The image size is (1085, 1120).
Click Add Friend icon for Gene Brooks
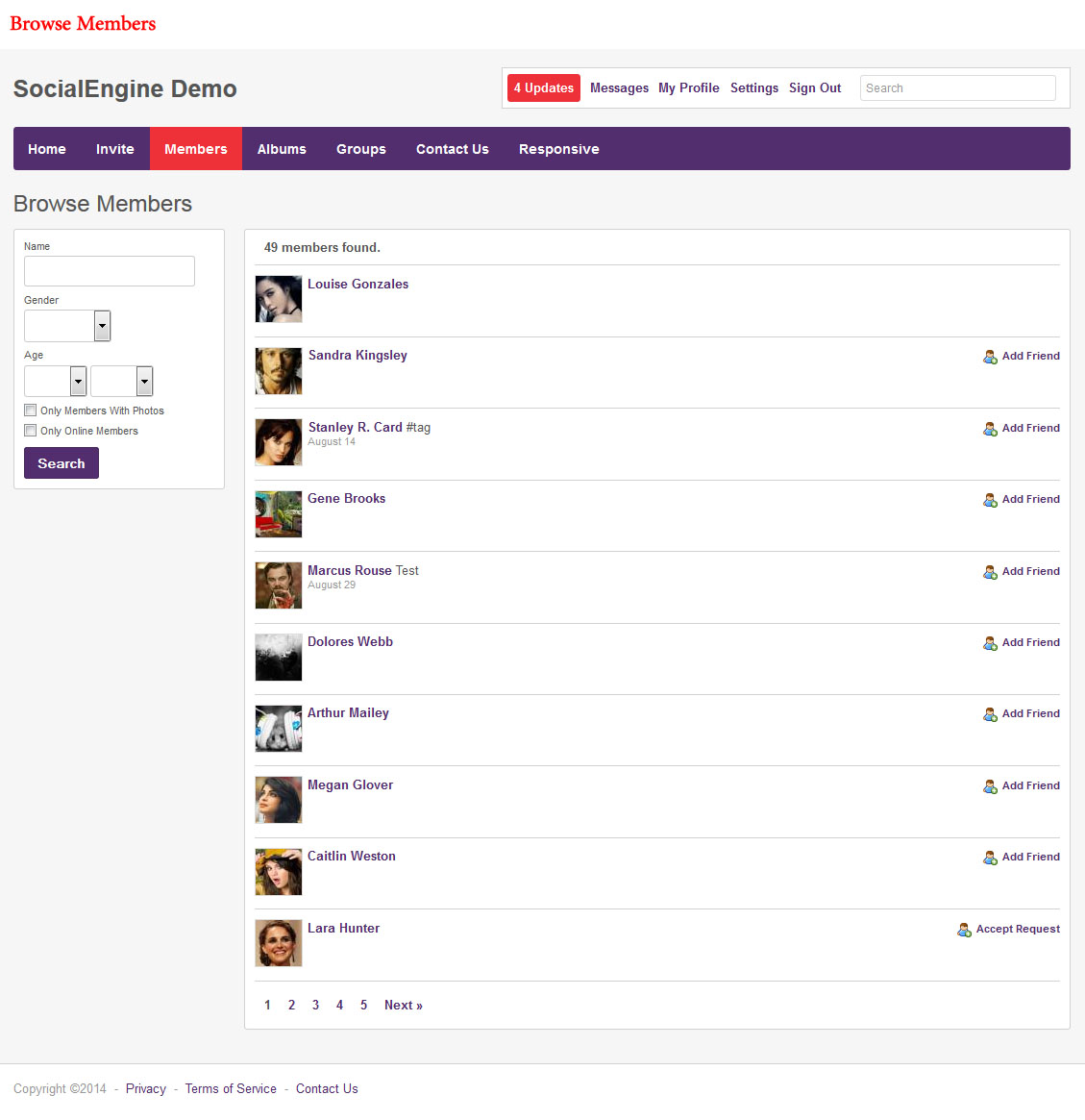(990, 500)
